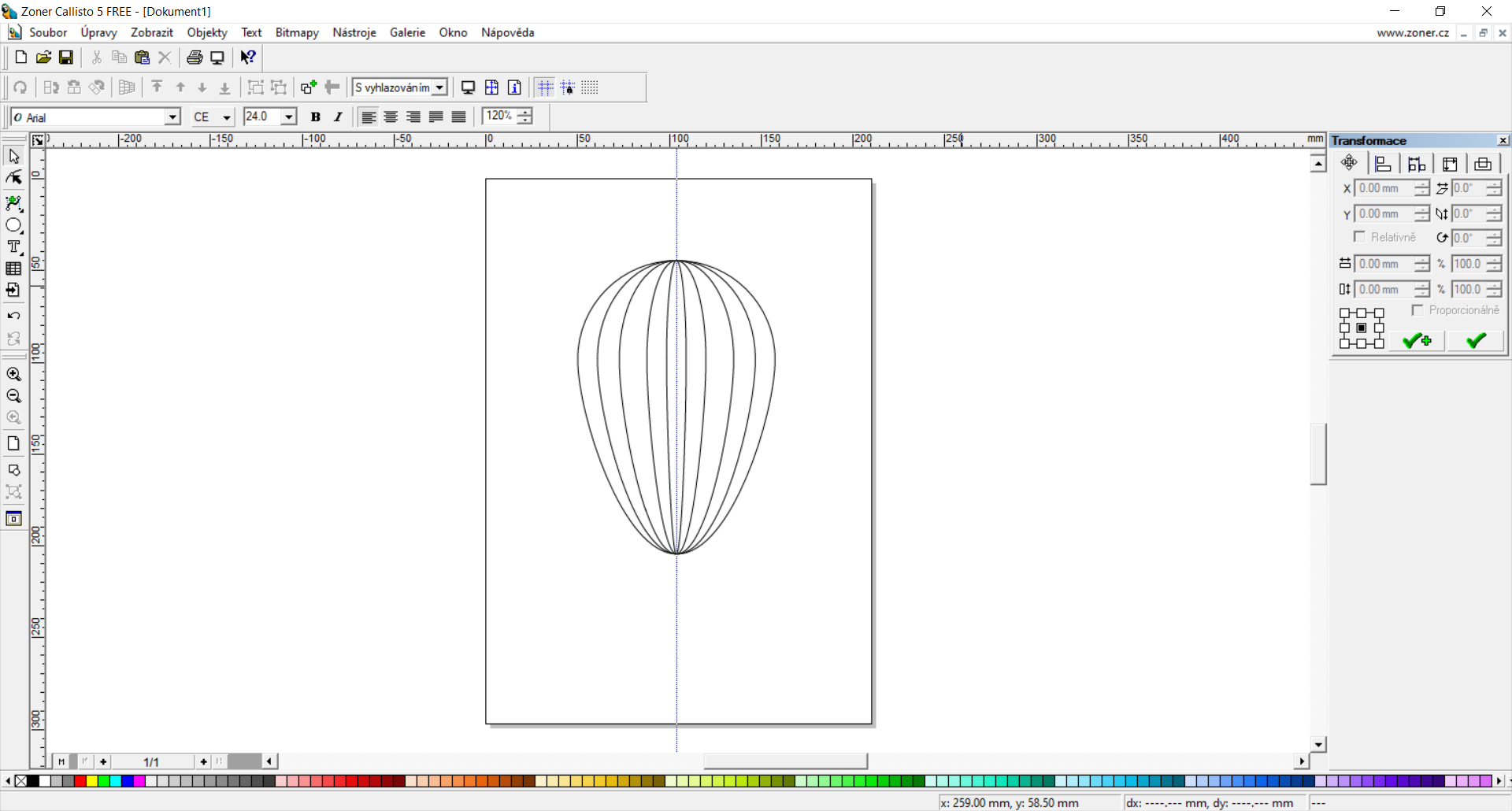Image resolution: width=1512 pixels, height=811 pixels.
Task: Click the rotation angle spinner arrows
Action: [x=1494, y=238]
